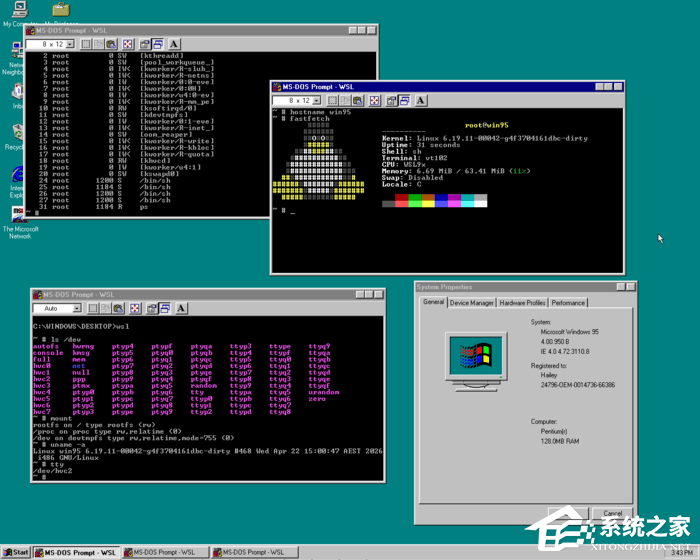Image resolution: width=700 pixels, height=560 pixels.
Task: Click the pressed MS-DOS Prompt taskbar button
Action: 76,552
